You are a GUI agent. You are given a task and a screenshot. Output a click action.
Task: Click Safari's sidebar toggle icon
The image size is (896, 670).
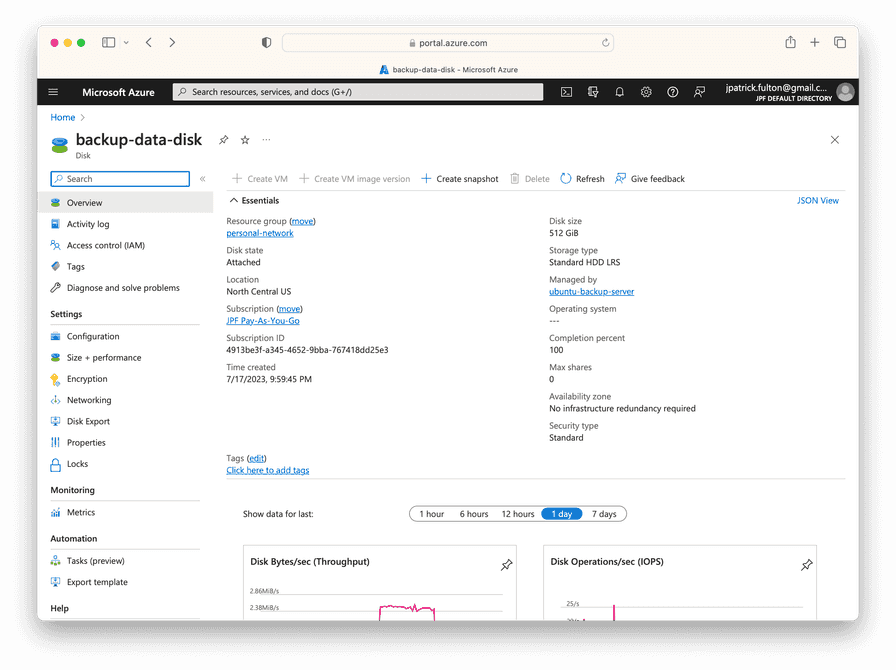tap(109, 42)
